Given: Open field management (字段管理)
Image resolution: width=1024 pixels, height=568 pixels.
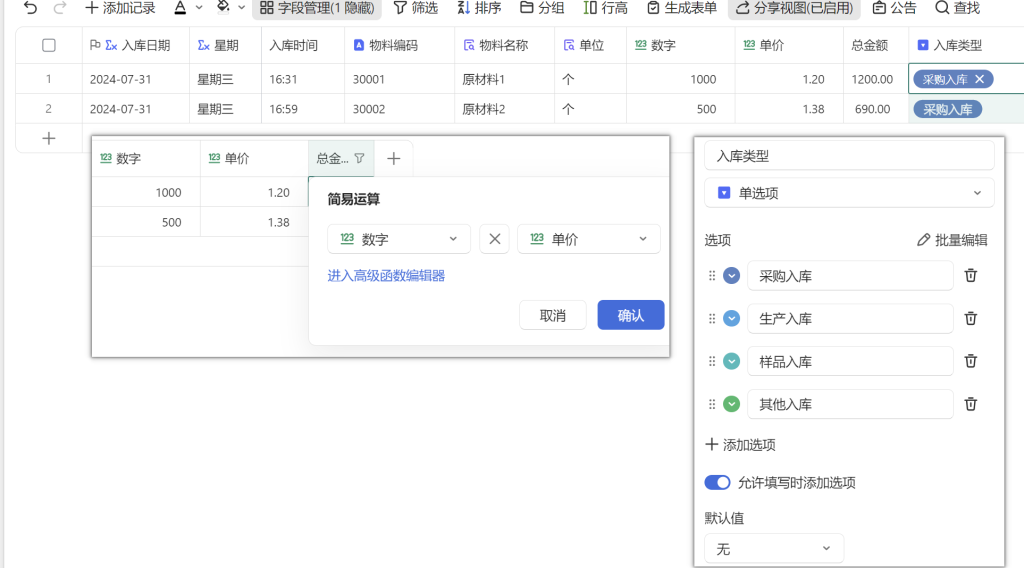Looking at the screenshot, I should [x=317, y=8].
